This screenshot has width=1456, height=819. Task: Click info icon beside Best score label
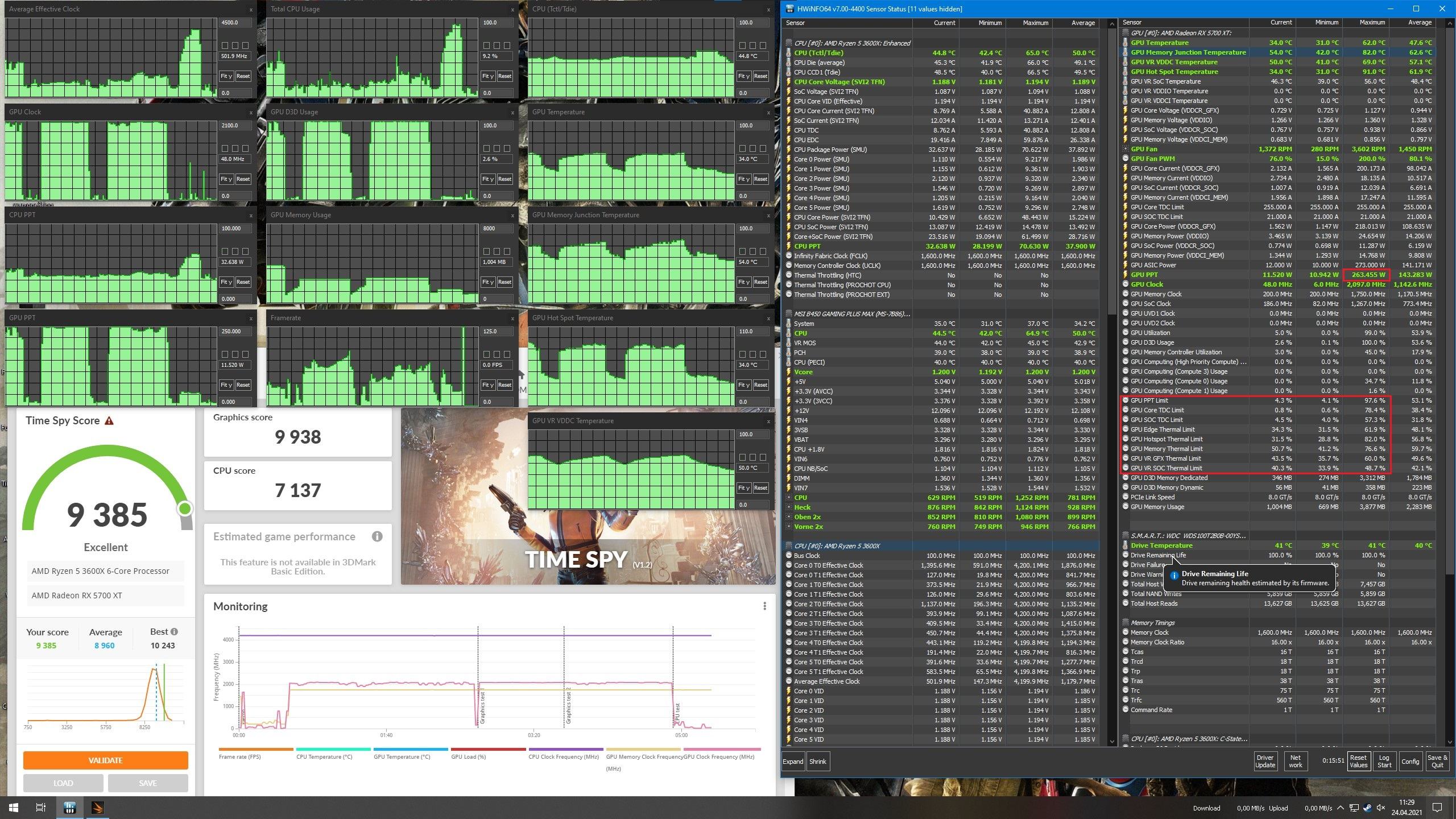point(174,631)
